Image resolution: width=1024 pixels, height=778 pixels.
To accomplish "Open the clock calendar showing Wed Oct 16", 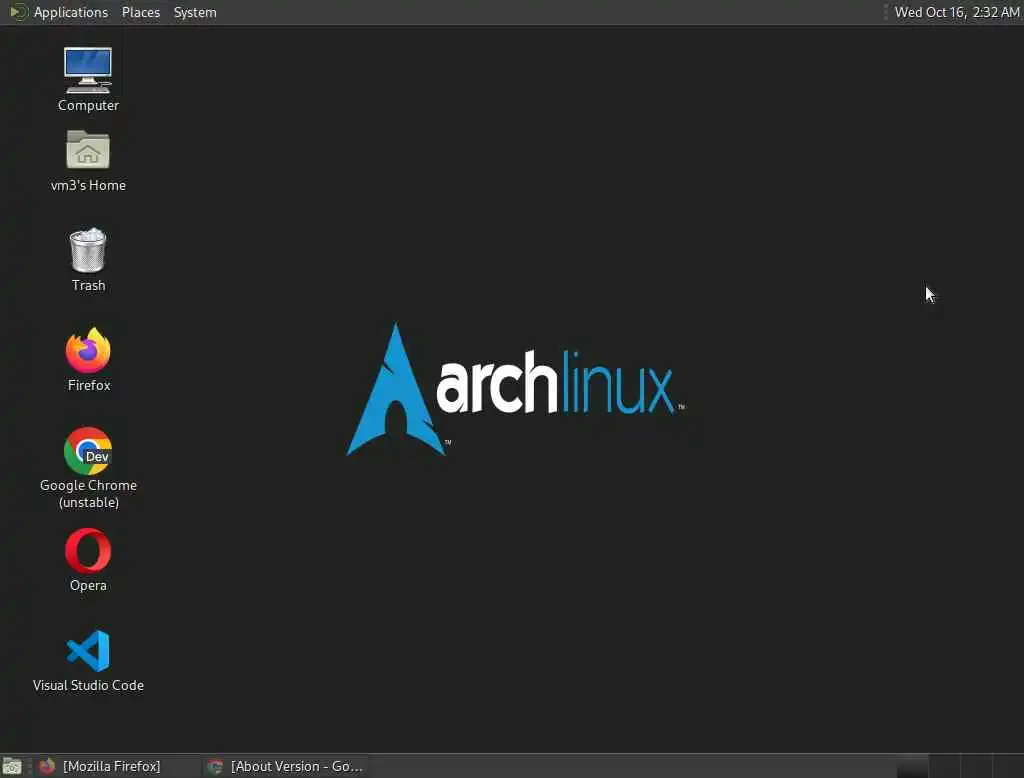I will (x=956, y=12).
